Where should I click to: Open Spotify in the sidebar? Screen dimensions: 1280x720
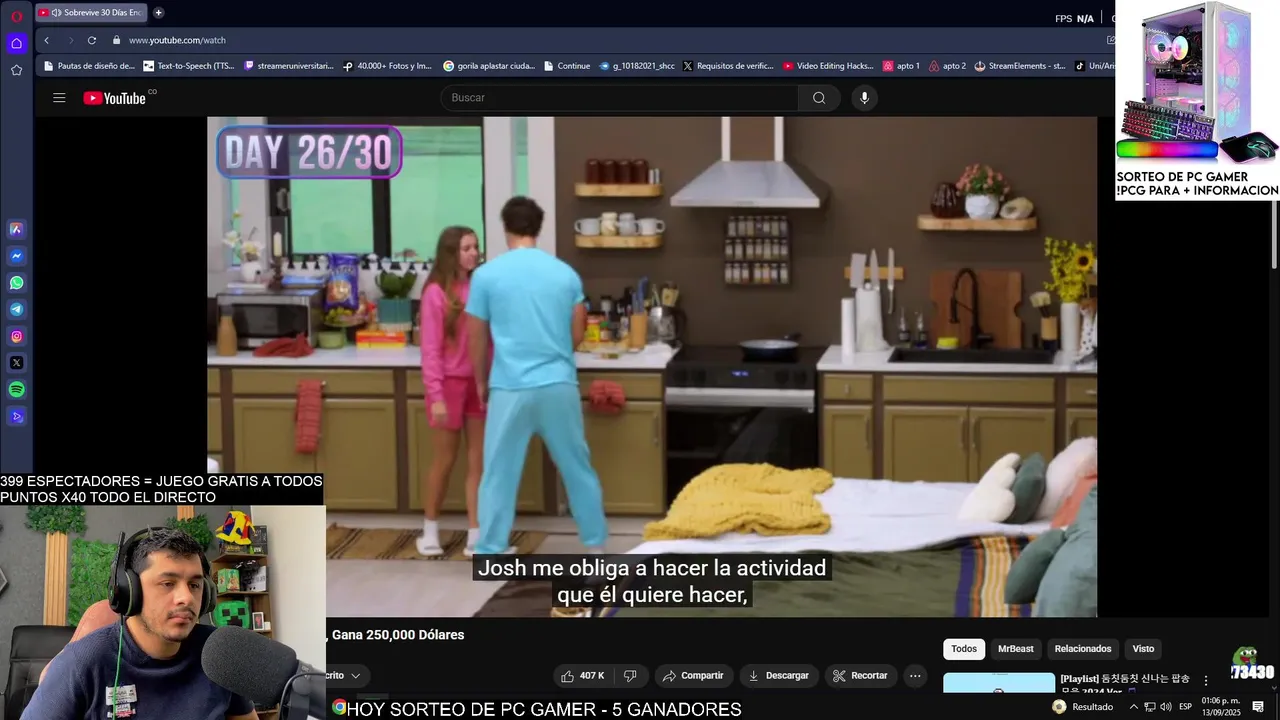click(16, 389)
